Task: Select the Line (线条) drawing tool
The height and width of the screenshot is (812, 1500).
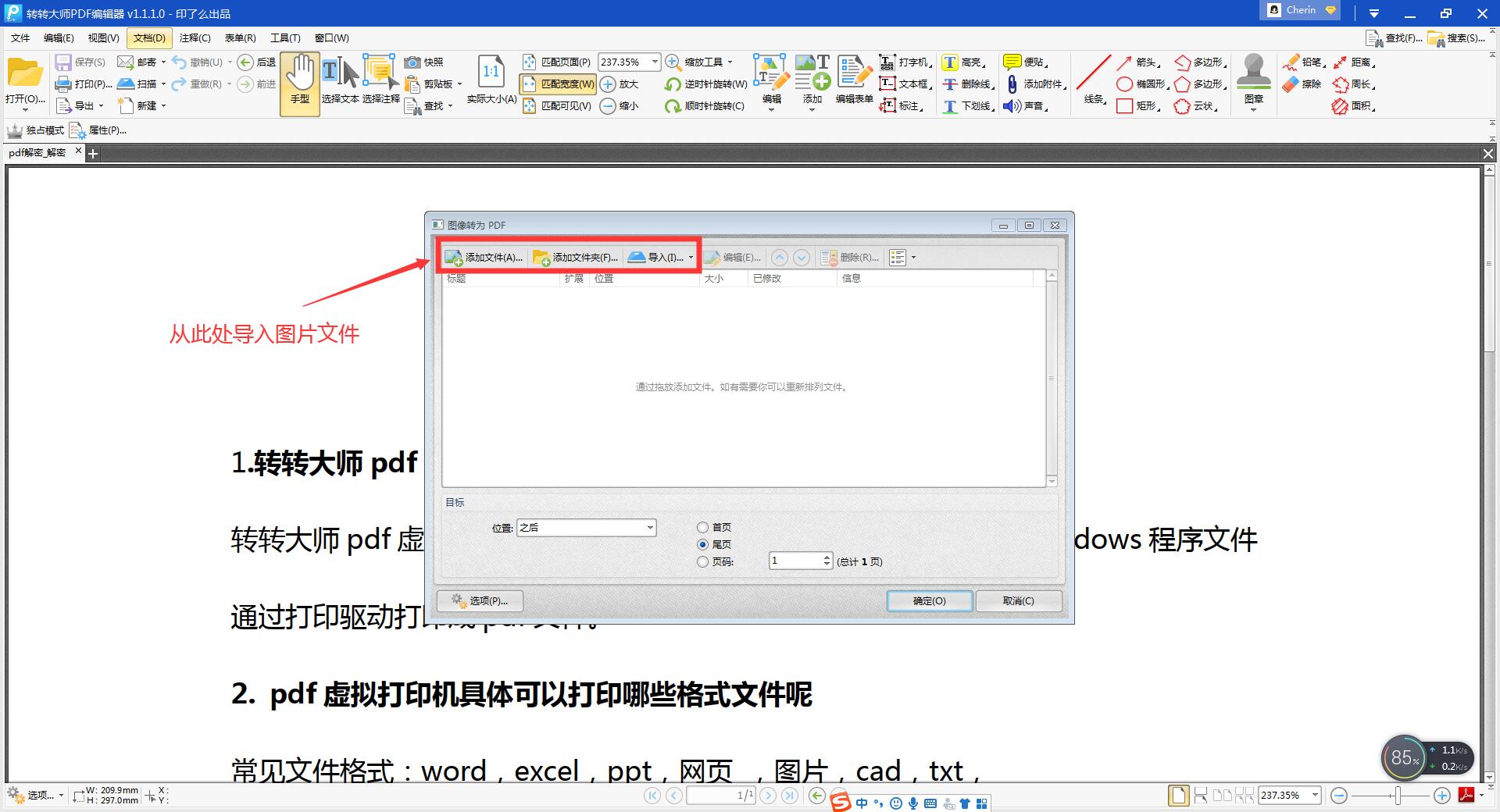Action: coord(1094,78)
